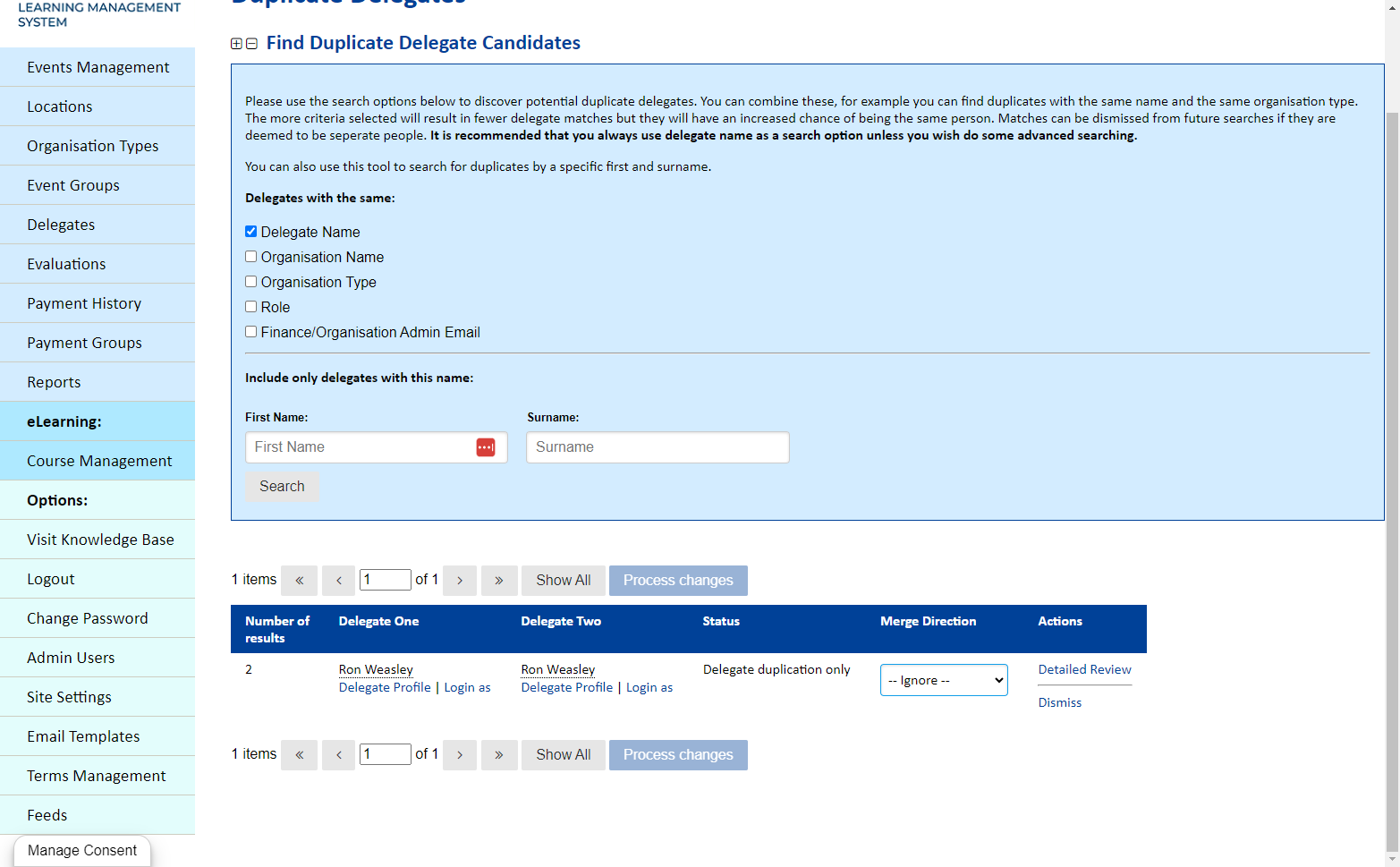Screen dimensions: 1400x867
Task: Click top Show All button
Action: (564, 581)
